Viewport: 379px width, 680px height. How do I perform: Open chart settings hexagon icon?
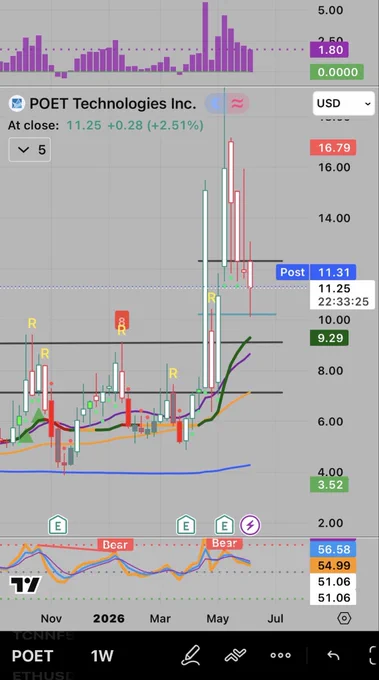344,618
